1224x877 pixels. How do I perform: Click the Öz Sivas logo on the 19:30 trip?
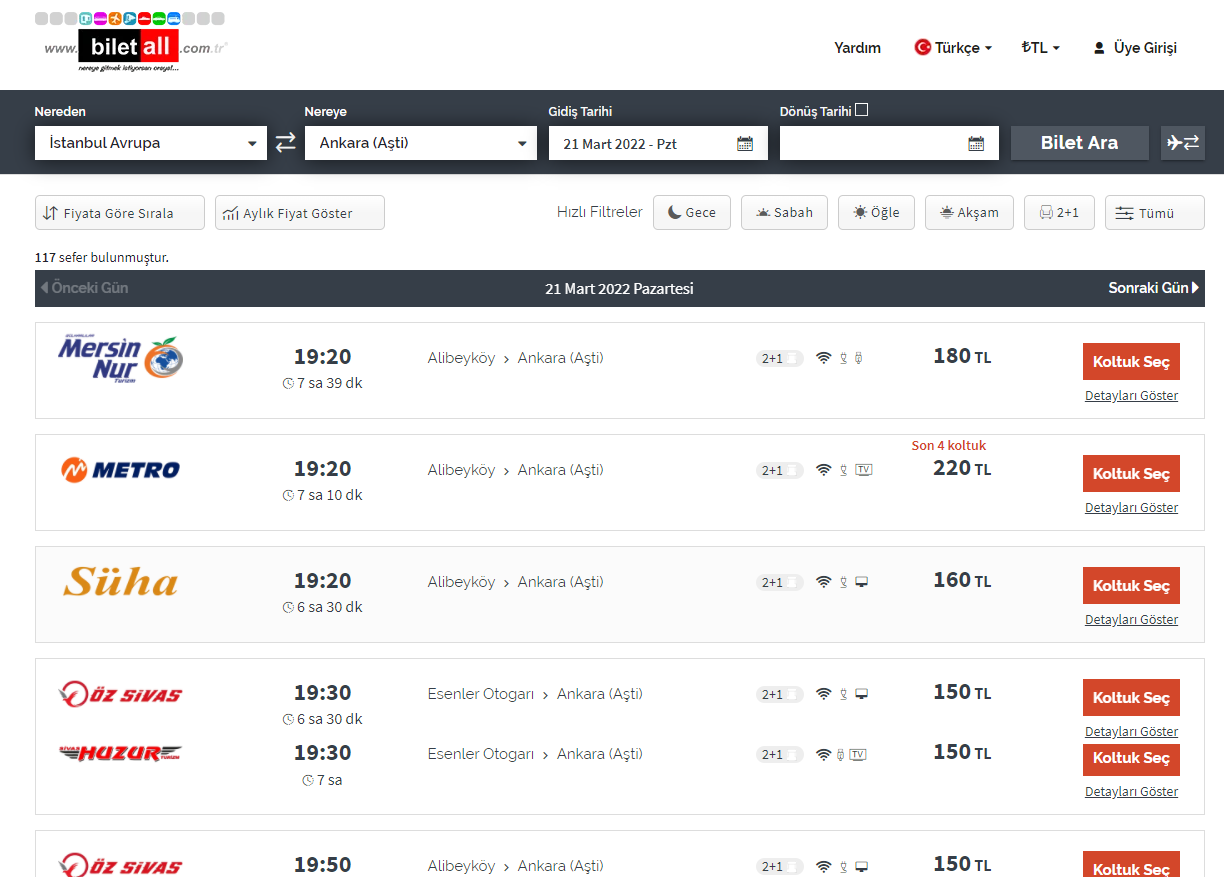(121, 693)
